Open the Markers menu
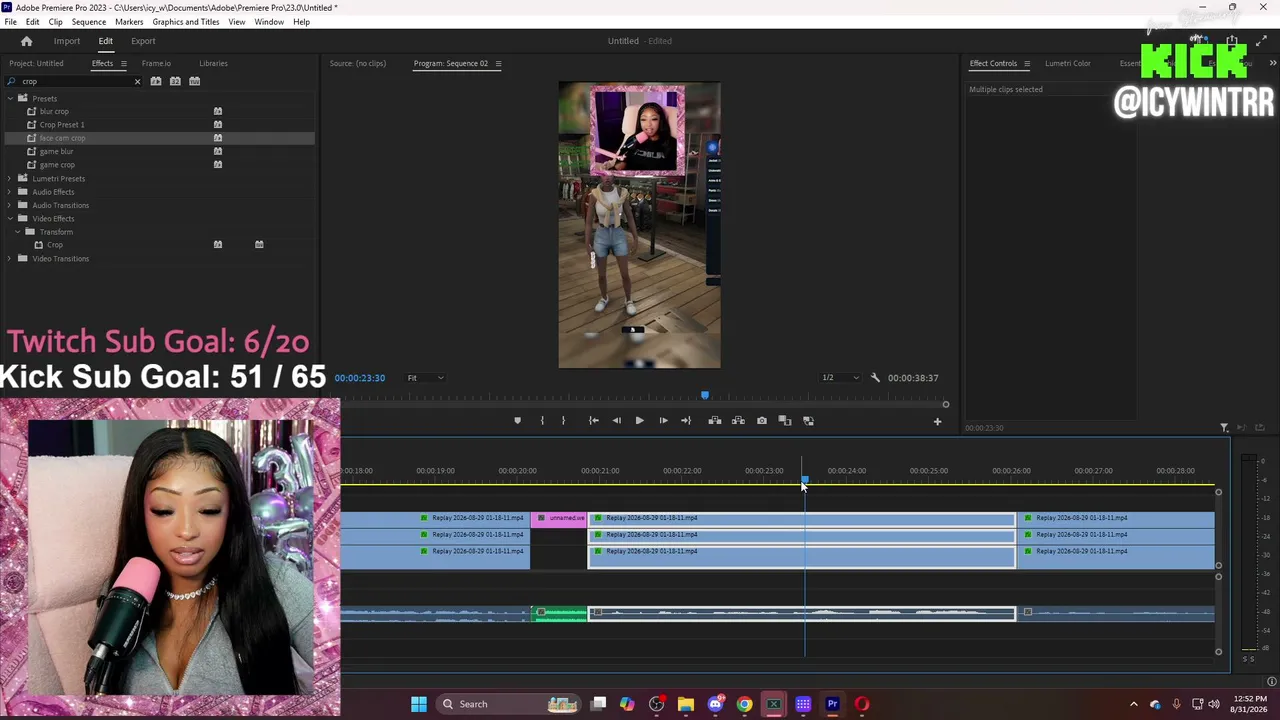 click(x=129, y=22)
